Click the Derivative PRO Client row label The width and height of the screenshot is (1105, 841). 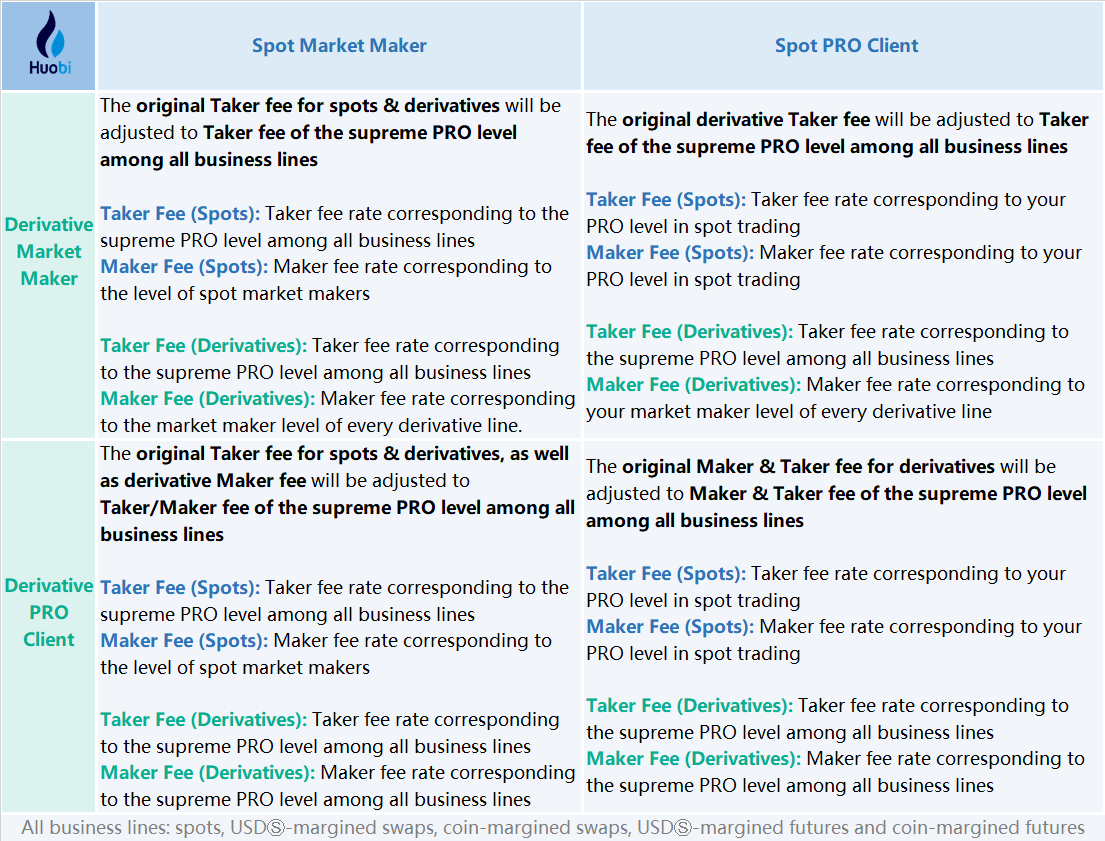point(49,612)
